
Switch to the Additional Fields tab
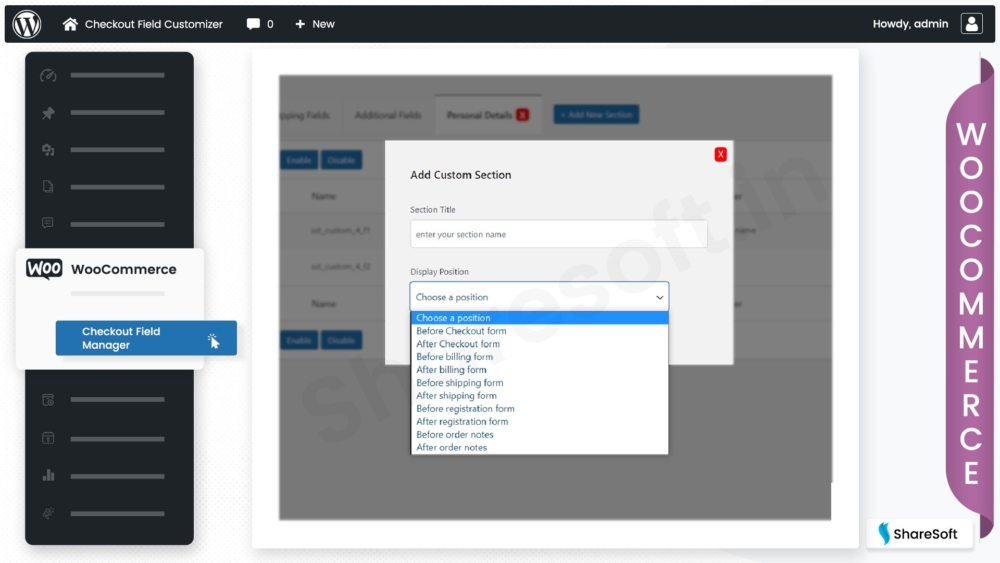[x=388, y=115]
